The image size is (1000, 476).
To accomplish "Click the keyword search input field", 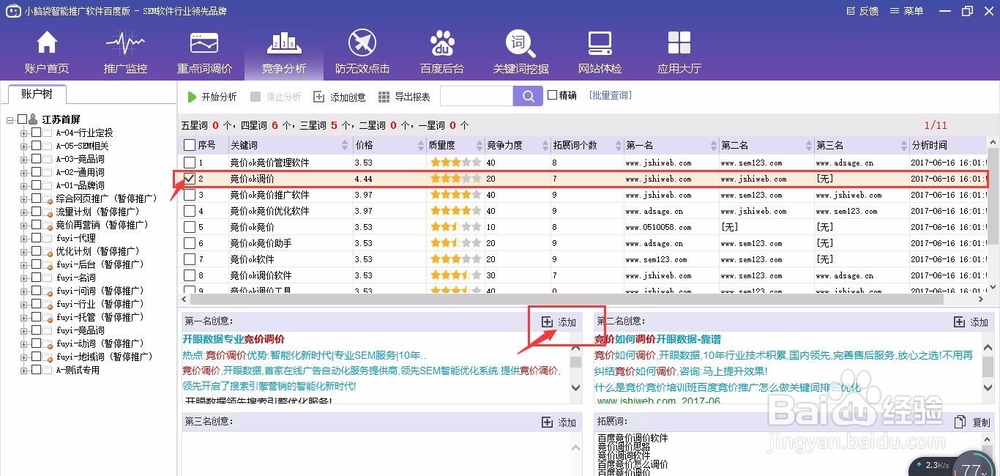I will coord(476,96).
